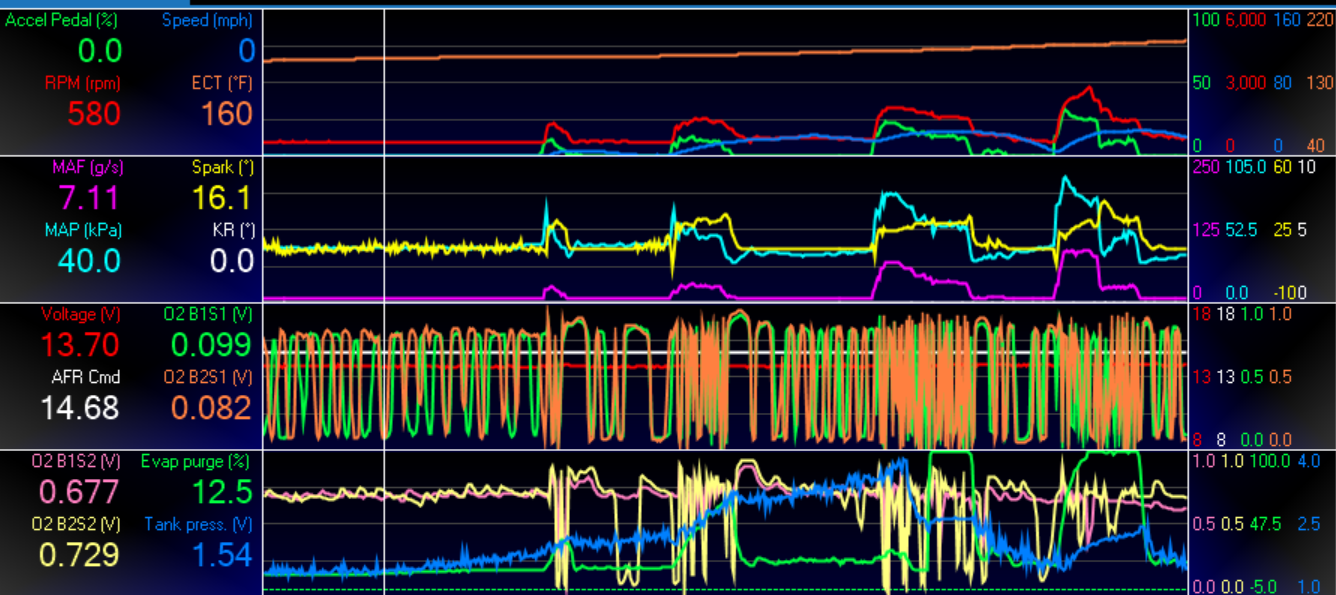Click the Speed (mph) channel label
The width and height of the screenshot is (1336, 595).
pos(207,19)
